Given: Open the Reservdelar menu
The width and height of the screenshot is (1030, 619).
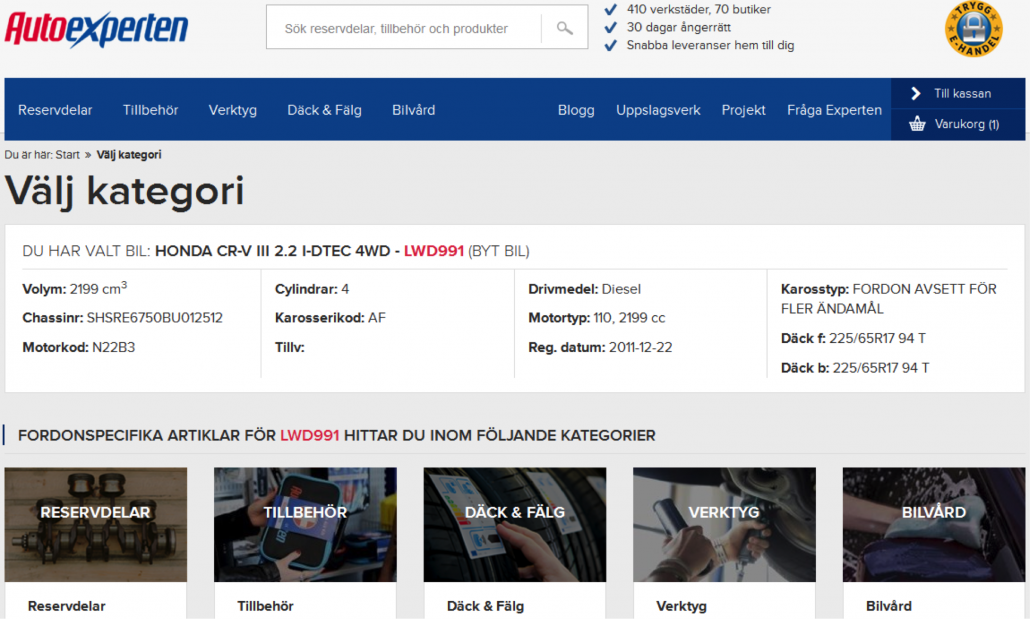Looking at the screenshot, I should (55, 110).
